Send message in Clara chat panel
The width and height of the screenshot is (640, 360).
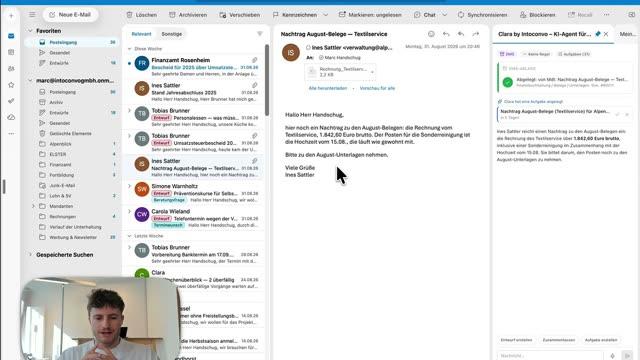[x=627, y=356]
